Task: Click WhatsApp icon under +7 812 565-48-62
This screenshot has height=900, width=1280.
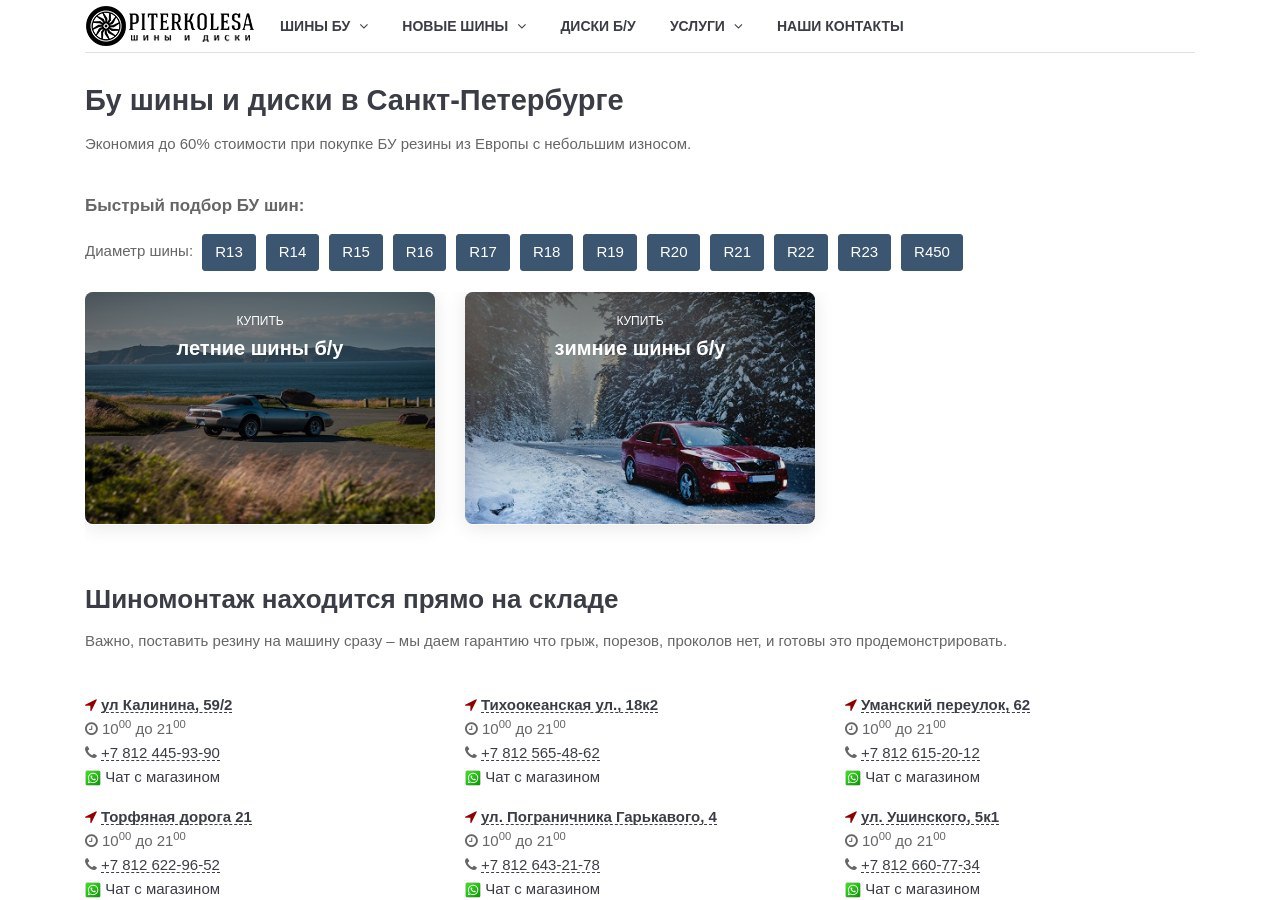Action: point(473,778)
